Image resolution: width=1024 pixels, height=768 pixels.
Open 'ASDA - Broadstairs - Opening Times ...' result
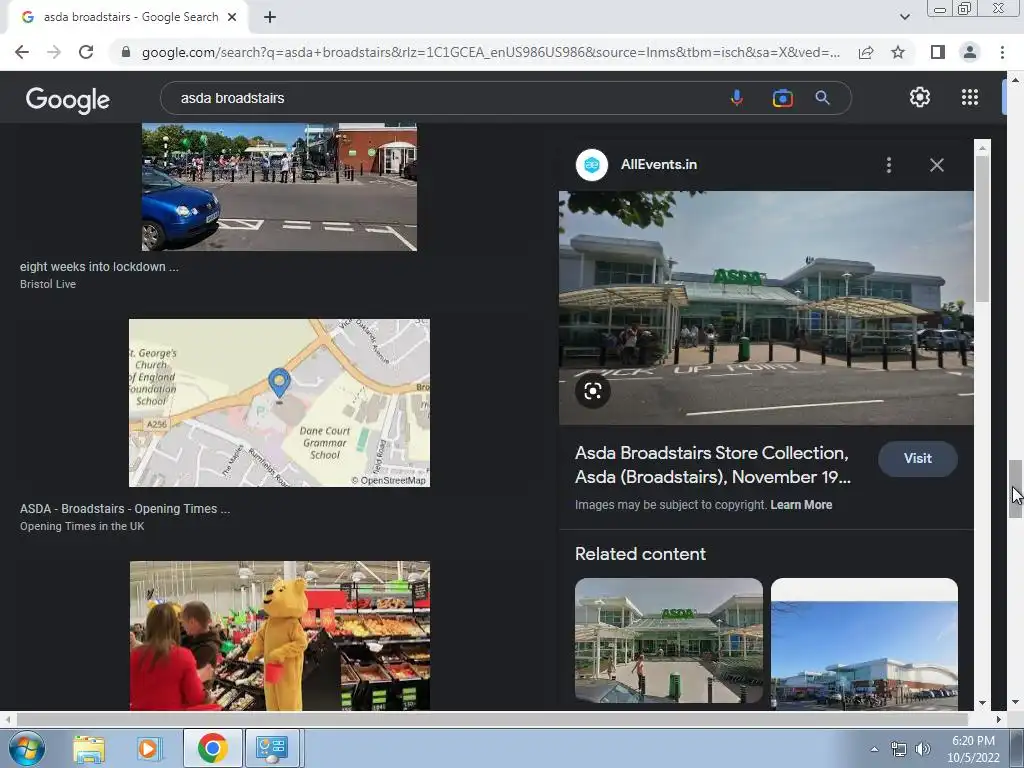(x=125, y=509)
